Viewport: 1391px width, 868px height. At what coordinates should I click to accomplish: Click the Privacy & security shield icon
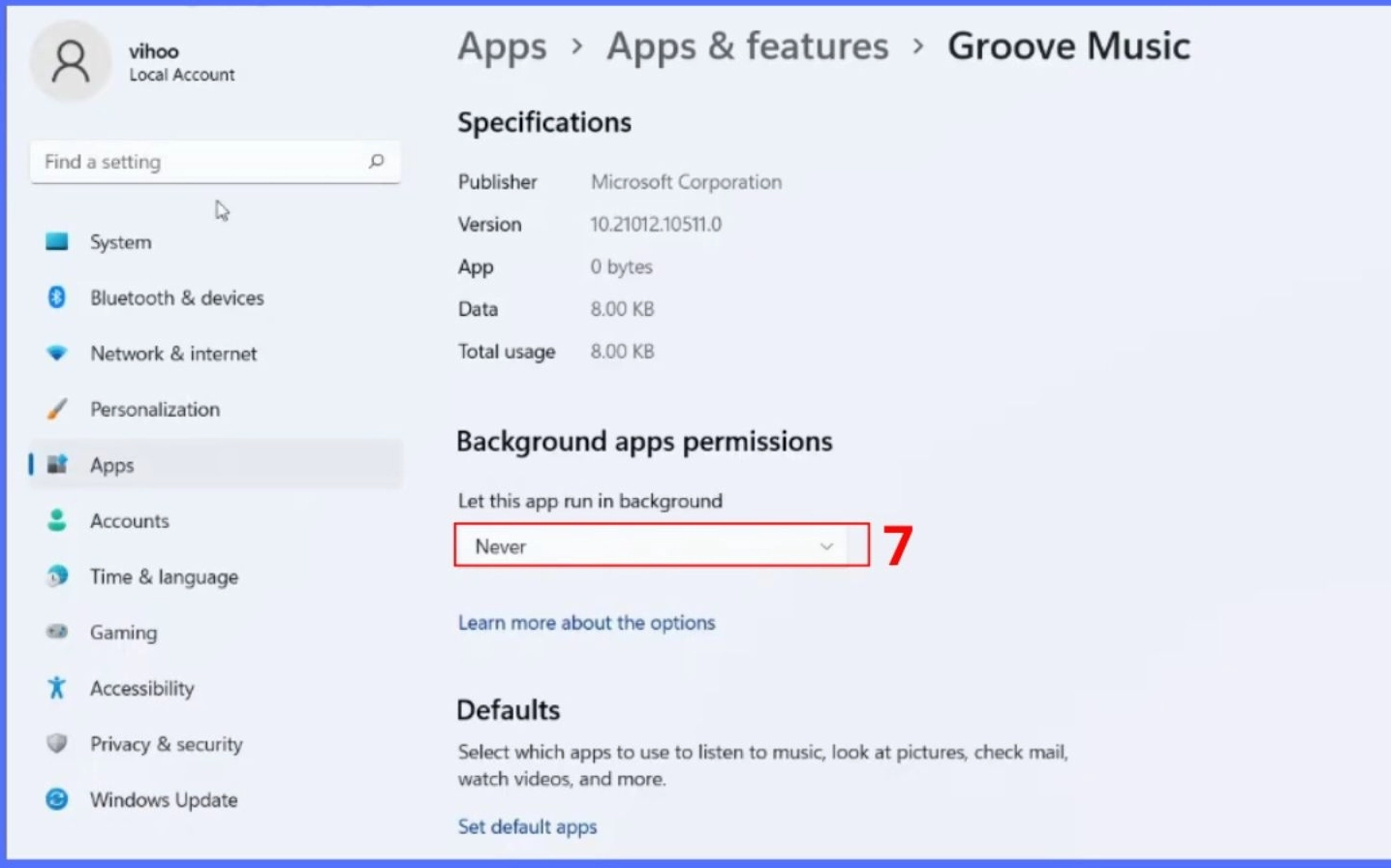(x=58, y=744)
